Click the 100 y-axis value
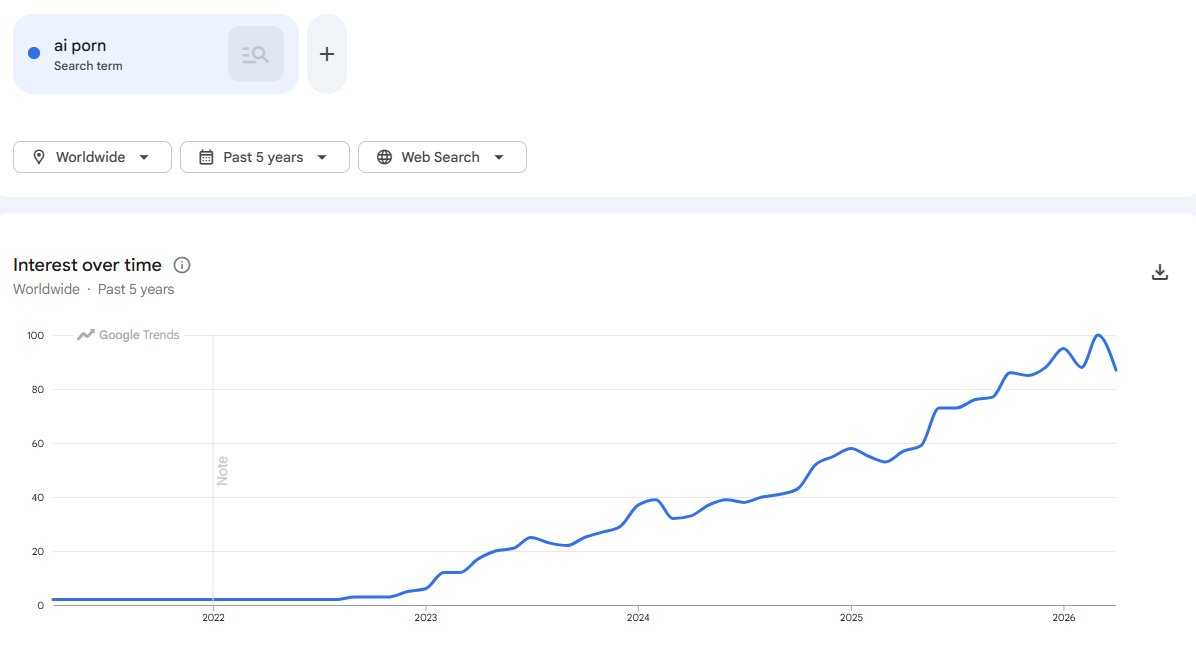The width and height of the screenshot is (1196, 654). click(35, 336)
